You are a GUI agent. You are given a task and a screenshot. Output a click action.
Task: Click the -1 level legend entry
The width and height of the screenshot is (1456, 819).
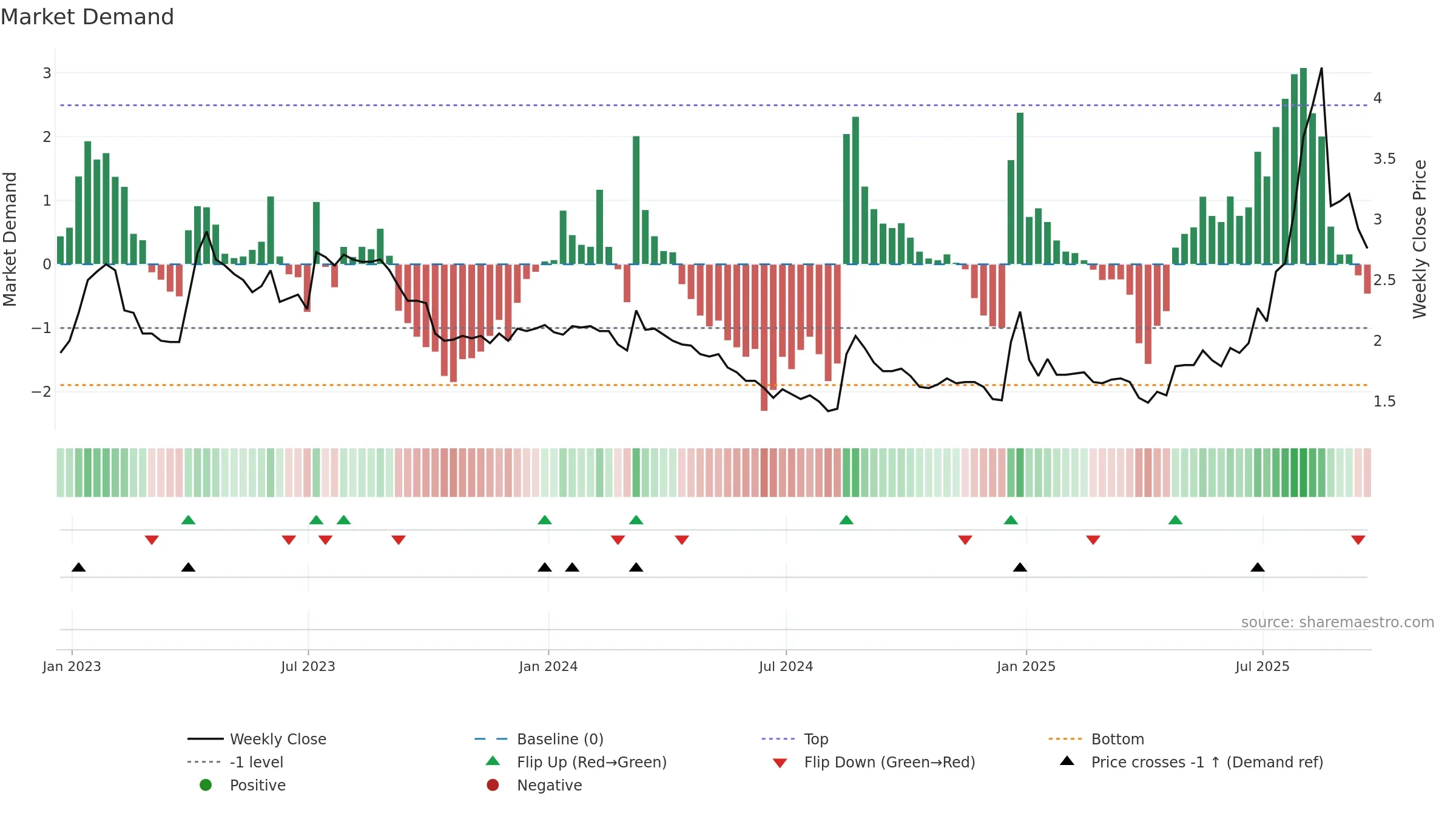click(235, 762)
